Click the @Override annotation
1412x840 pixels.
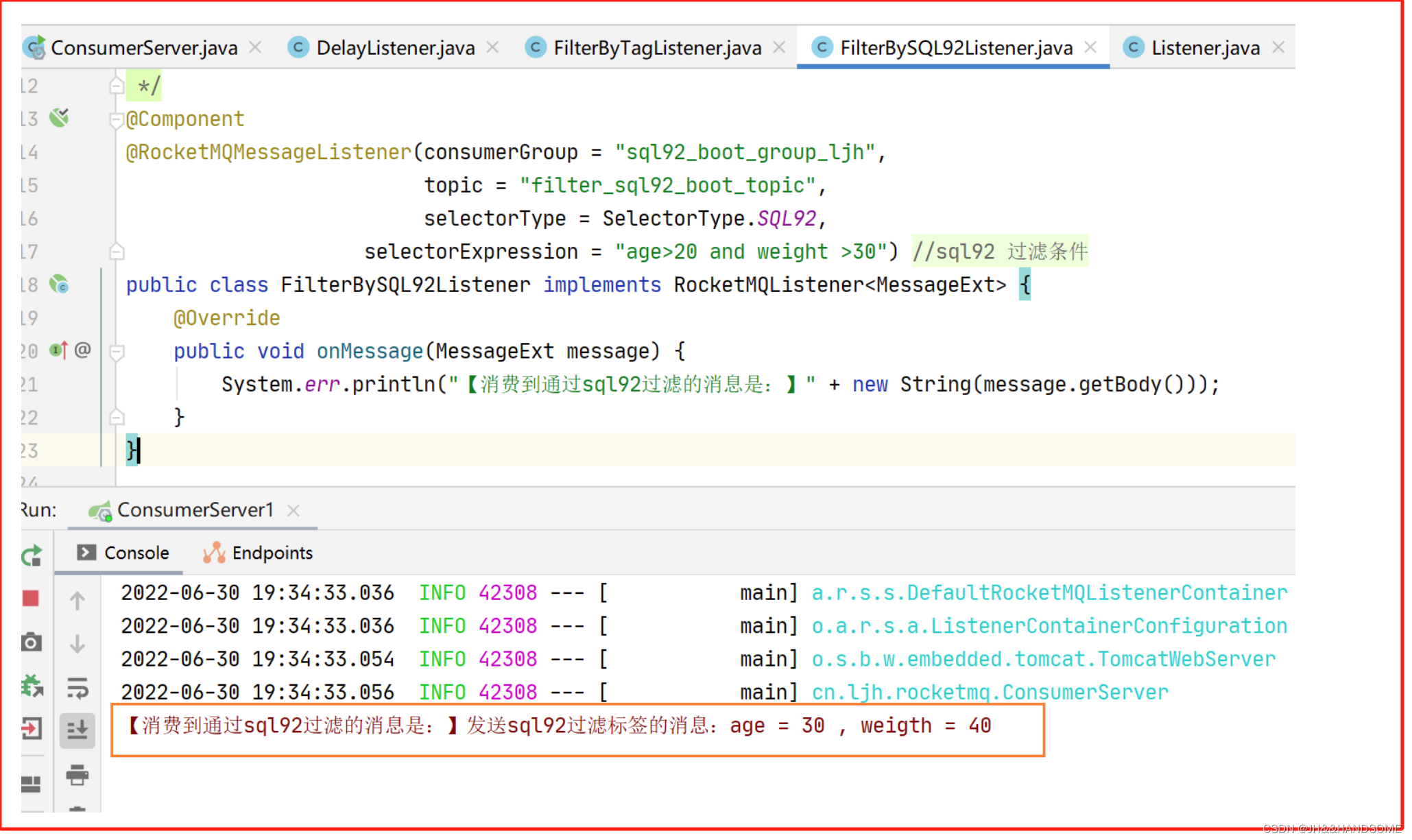227,318
